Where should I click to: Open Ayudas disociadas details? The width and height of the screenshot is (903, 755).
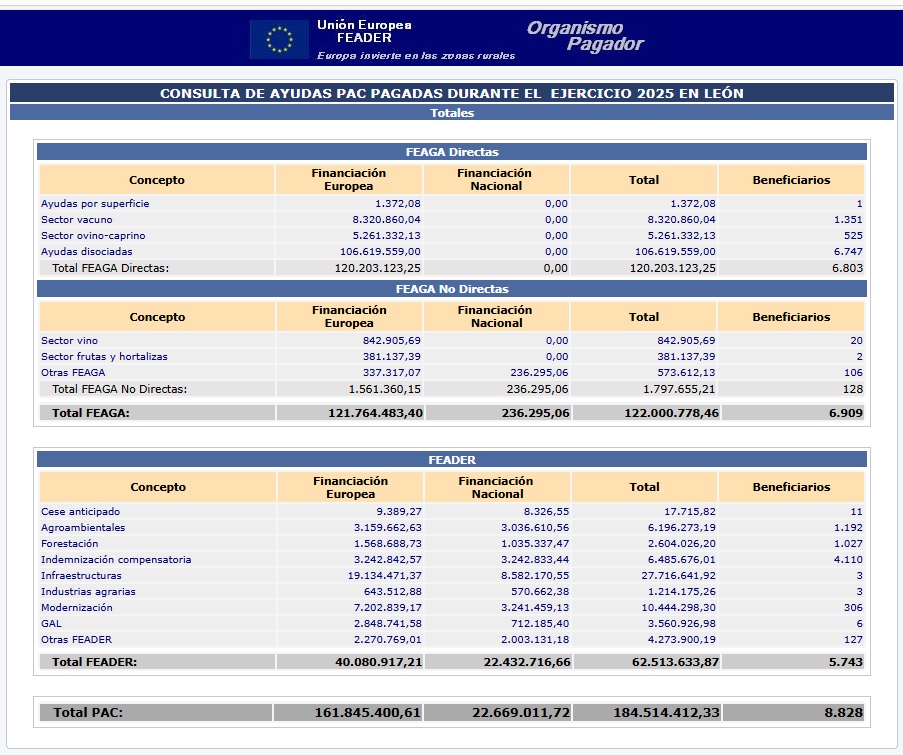(x=87, y=252)
